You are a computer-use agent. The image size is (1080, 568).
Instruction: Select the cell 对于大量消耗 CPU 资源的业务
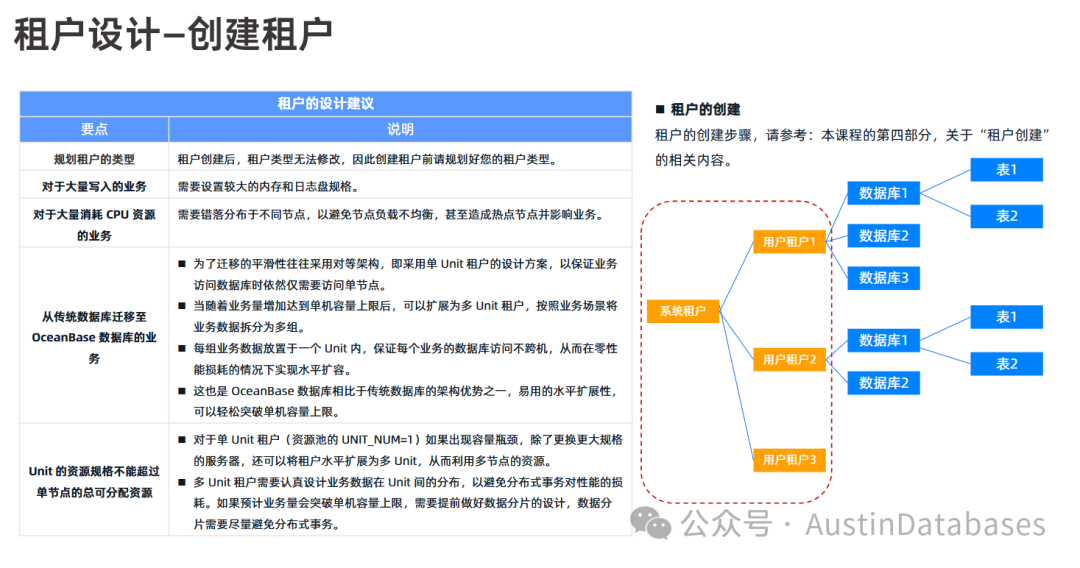[x=94, y=224]
